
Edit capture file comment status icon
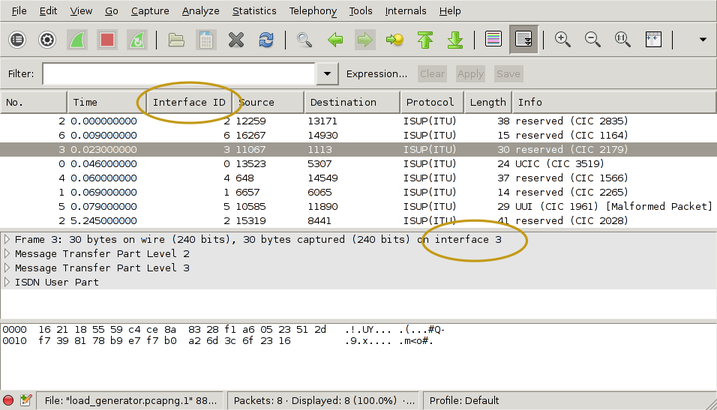[x=26, y=400]
